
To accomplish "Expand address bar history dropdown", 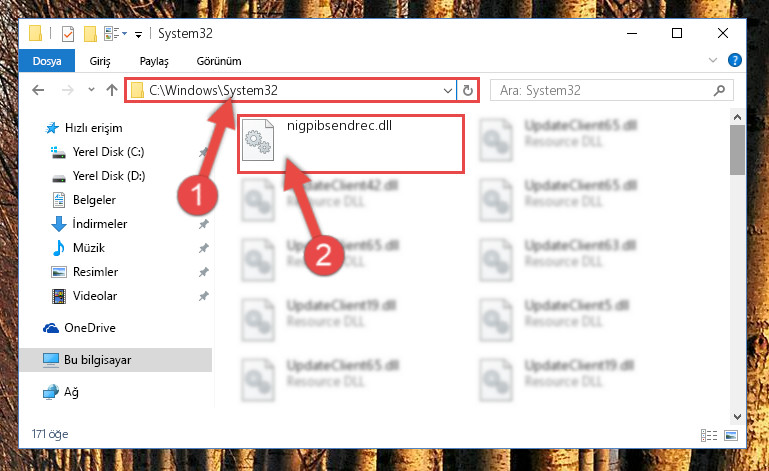I will pos(447,90).
